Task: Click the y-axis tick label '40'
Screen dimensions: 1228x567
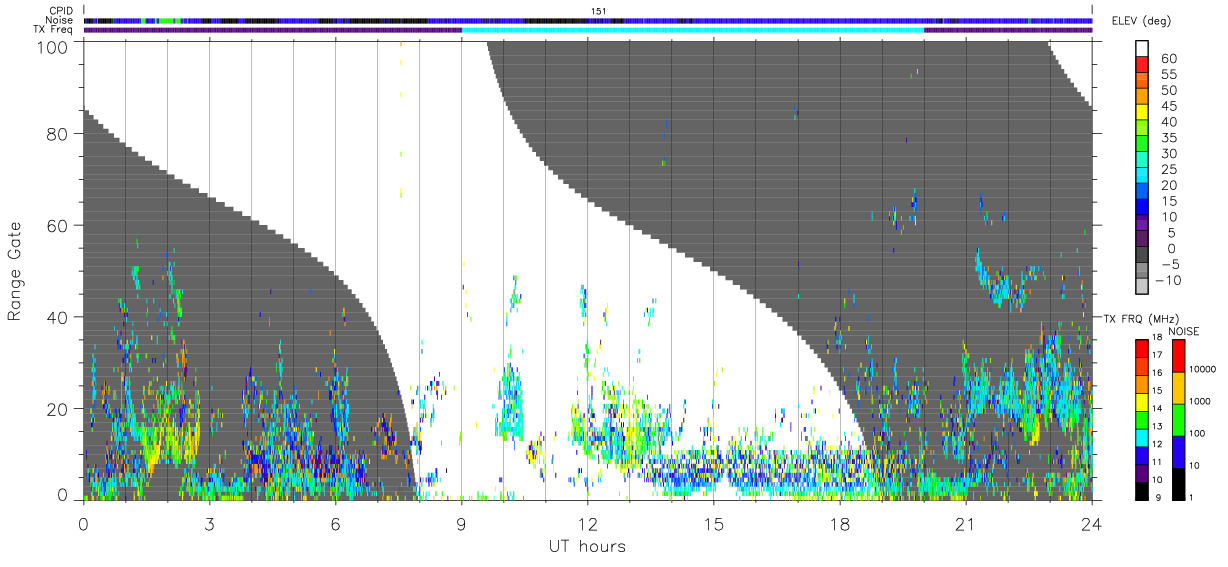Action: (59, 317)
